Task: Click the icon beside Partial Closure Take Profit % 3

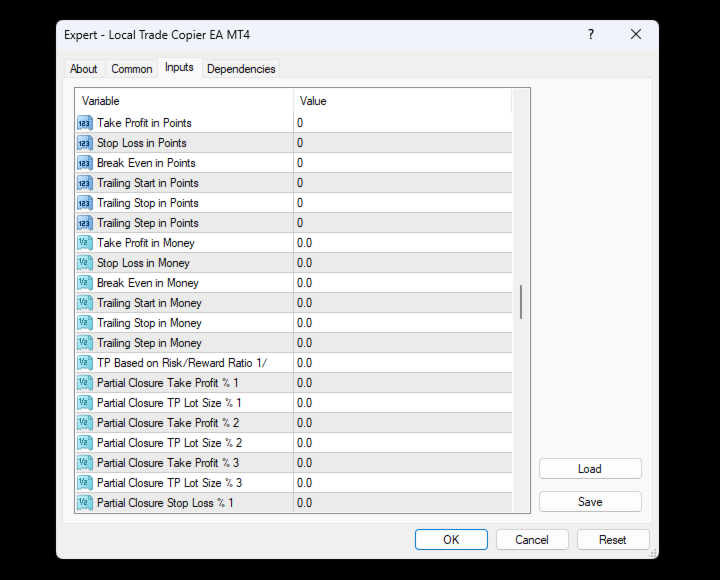Action: tap(85, 462)
